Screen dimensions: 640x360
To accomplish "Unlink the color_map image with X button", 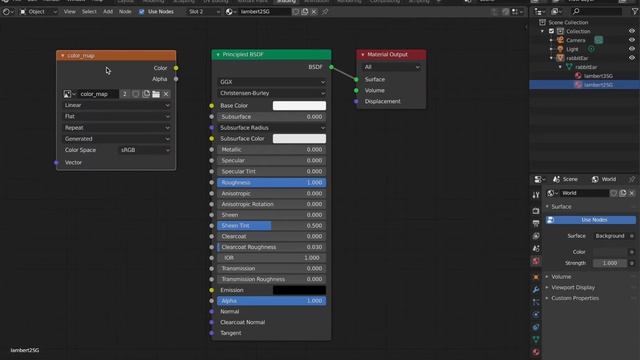I will click(x=166, y=94).
